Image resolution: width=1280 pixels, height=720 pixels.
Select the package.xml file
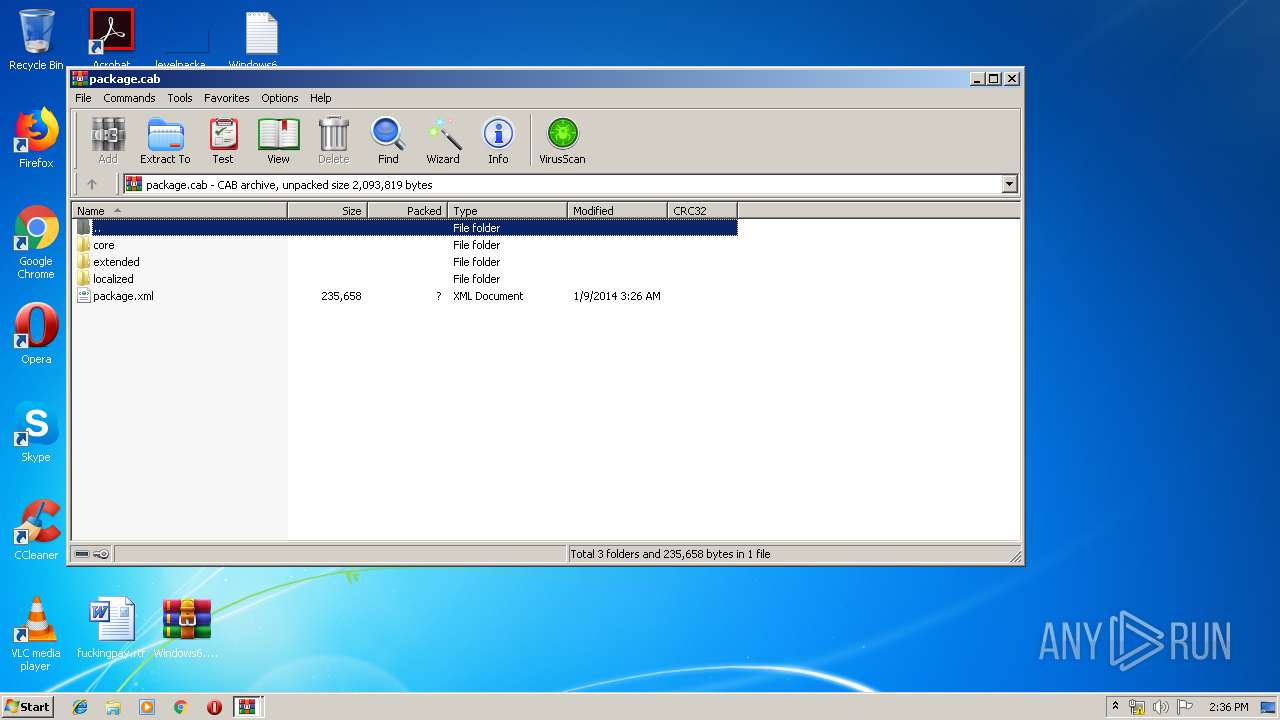(115, 296)
